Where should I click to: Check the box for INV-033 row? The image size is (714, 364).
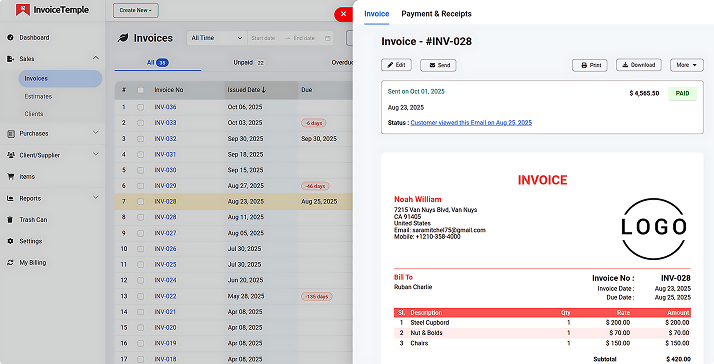tap(140, 123)
